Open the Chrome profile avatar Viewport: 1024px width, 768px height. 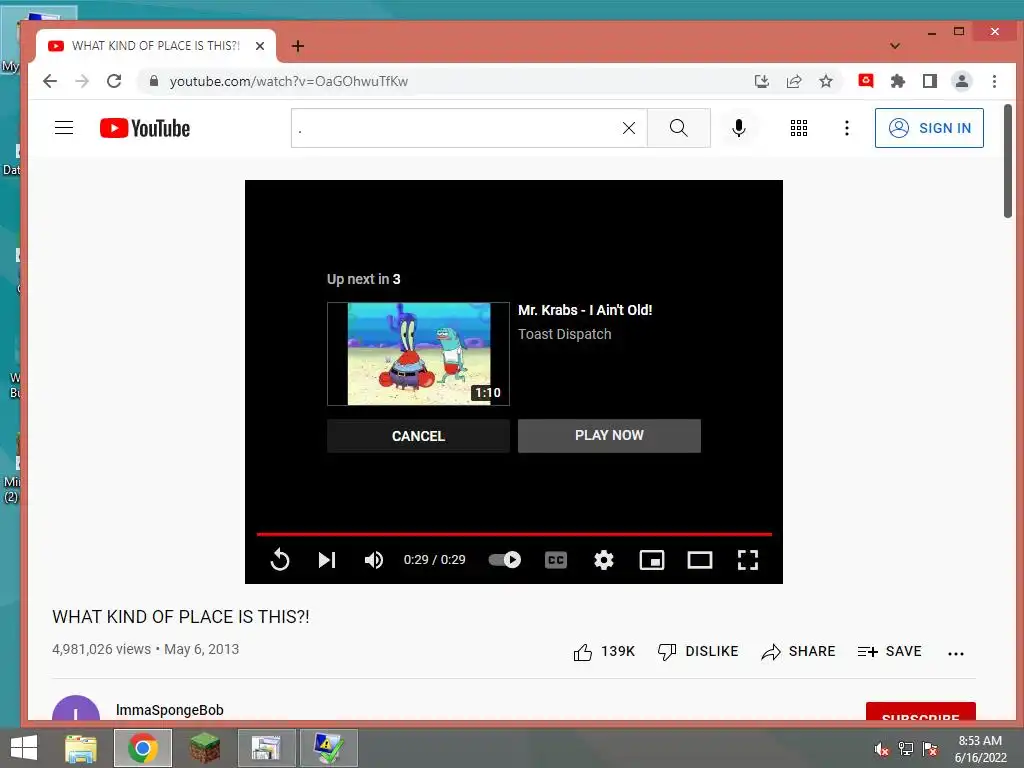(x=962, y=81)
